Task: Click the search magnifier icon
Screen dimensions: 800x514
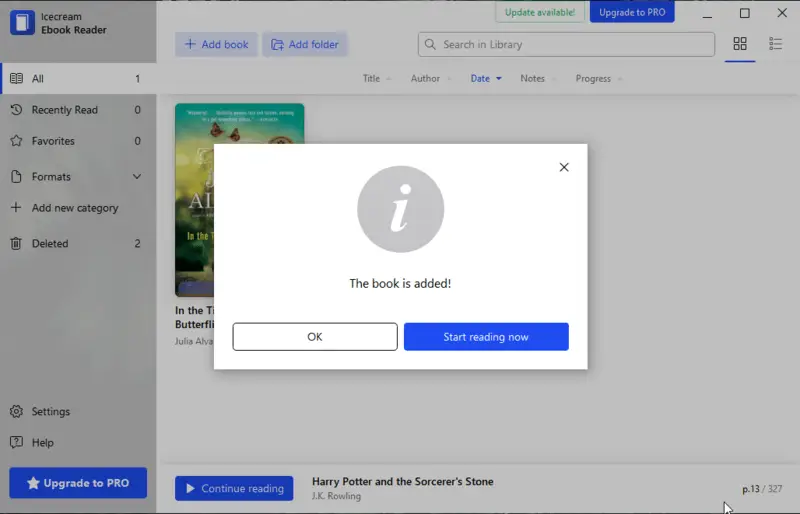Action: (x=430, y=44)
